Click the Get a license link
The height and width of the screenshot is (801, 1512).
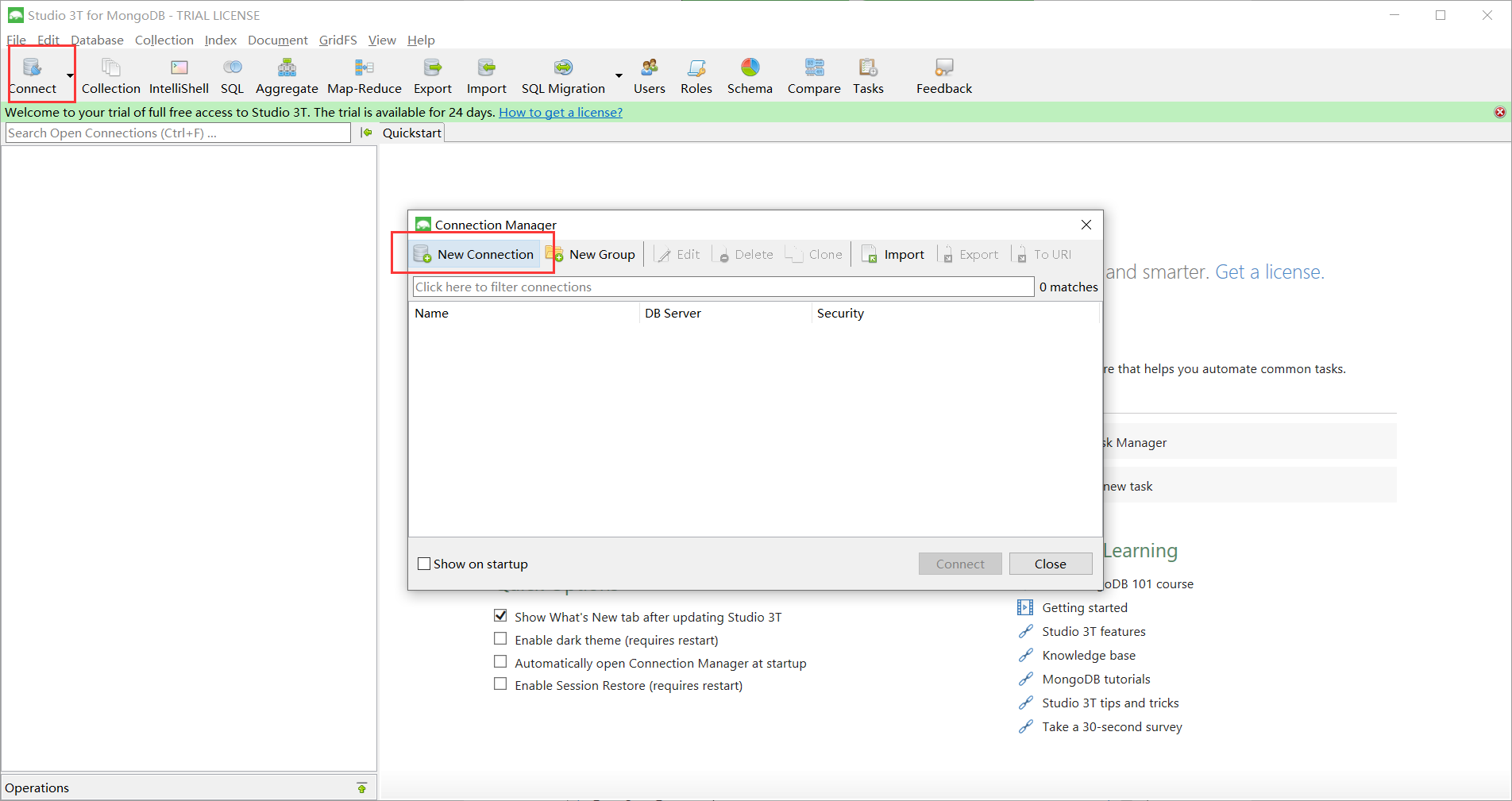pos(1269,271)
